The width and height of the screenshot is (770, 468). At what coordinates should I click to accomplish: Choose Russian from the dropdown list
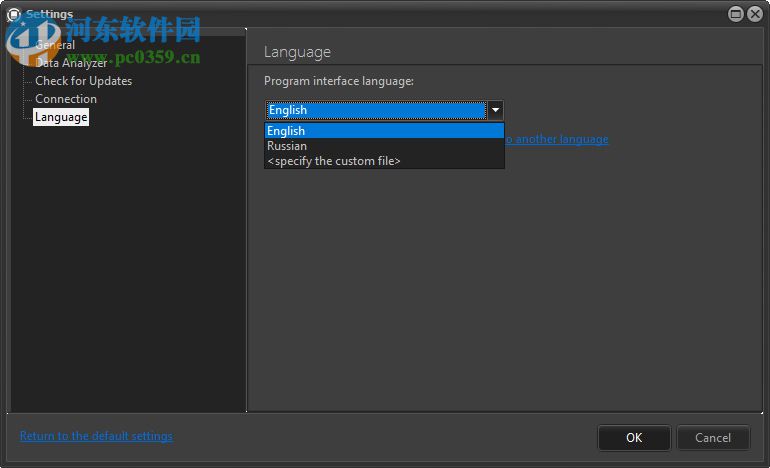[x=384, y=146]
